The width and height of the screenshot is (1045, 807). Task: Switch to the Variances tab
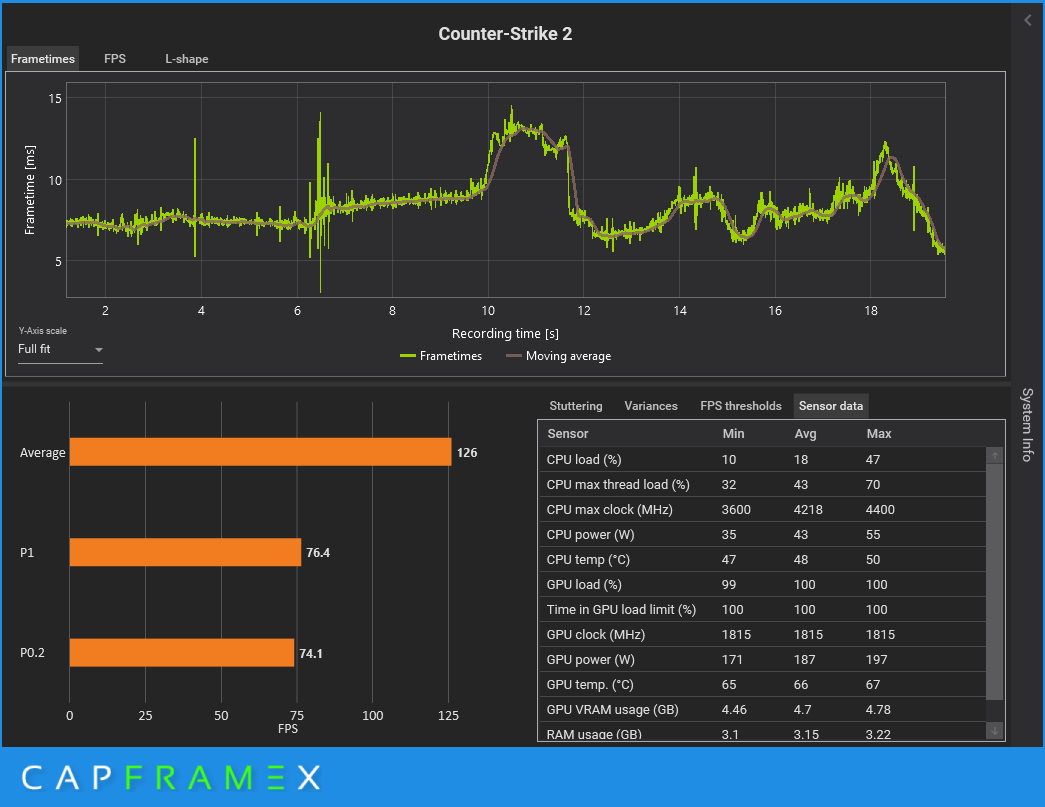tap(650, 406)
